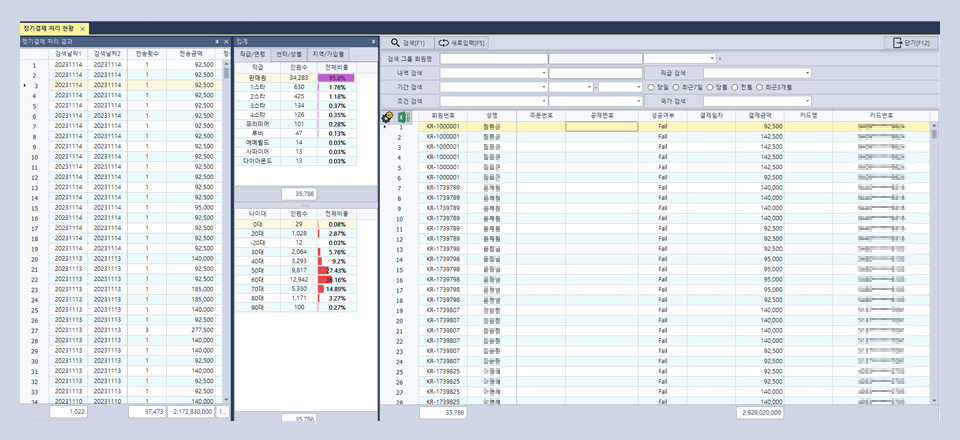
Task: Pin the 정기결제 처리 결과 panel
Action: pyautogui.click(x=217, y=41)
